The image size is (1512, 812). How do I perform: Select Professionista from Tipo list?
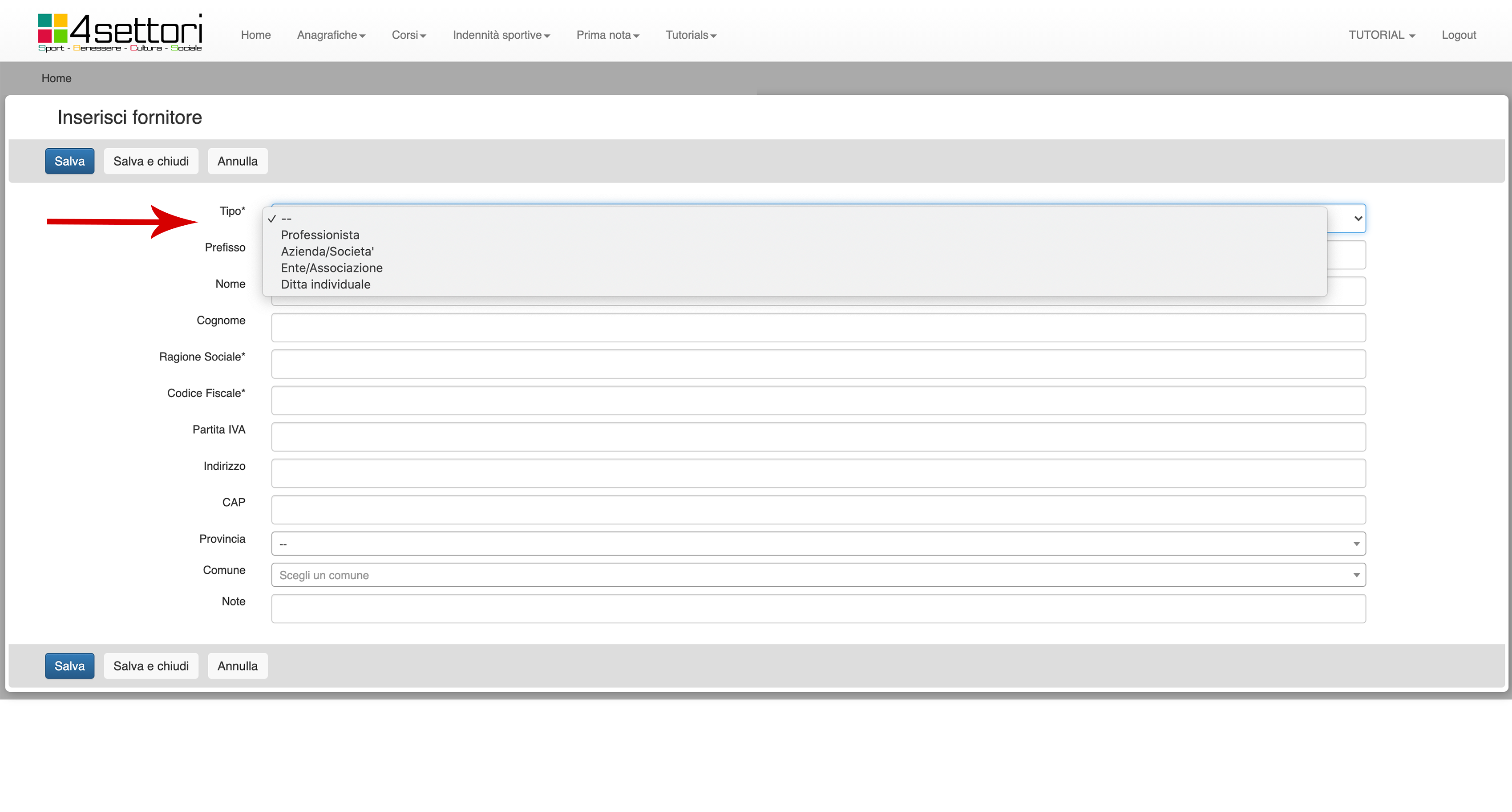320,235
